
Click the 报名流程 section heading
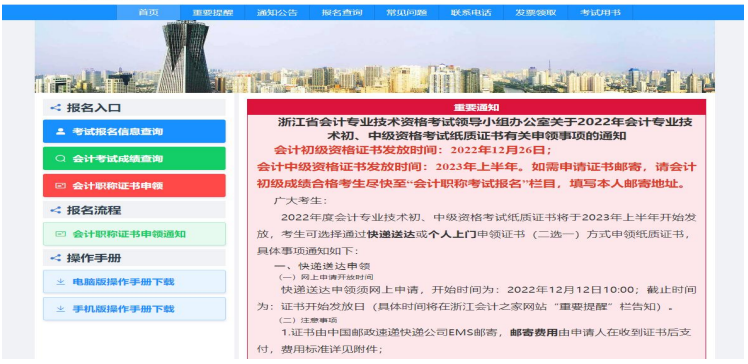(94, 210)
